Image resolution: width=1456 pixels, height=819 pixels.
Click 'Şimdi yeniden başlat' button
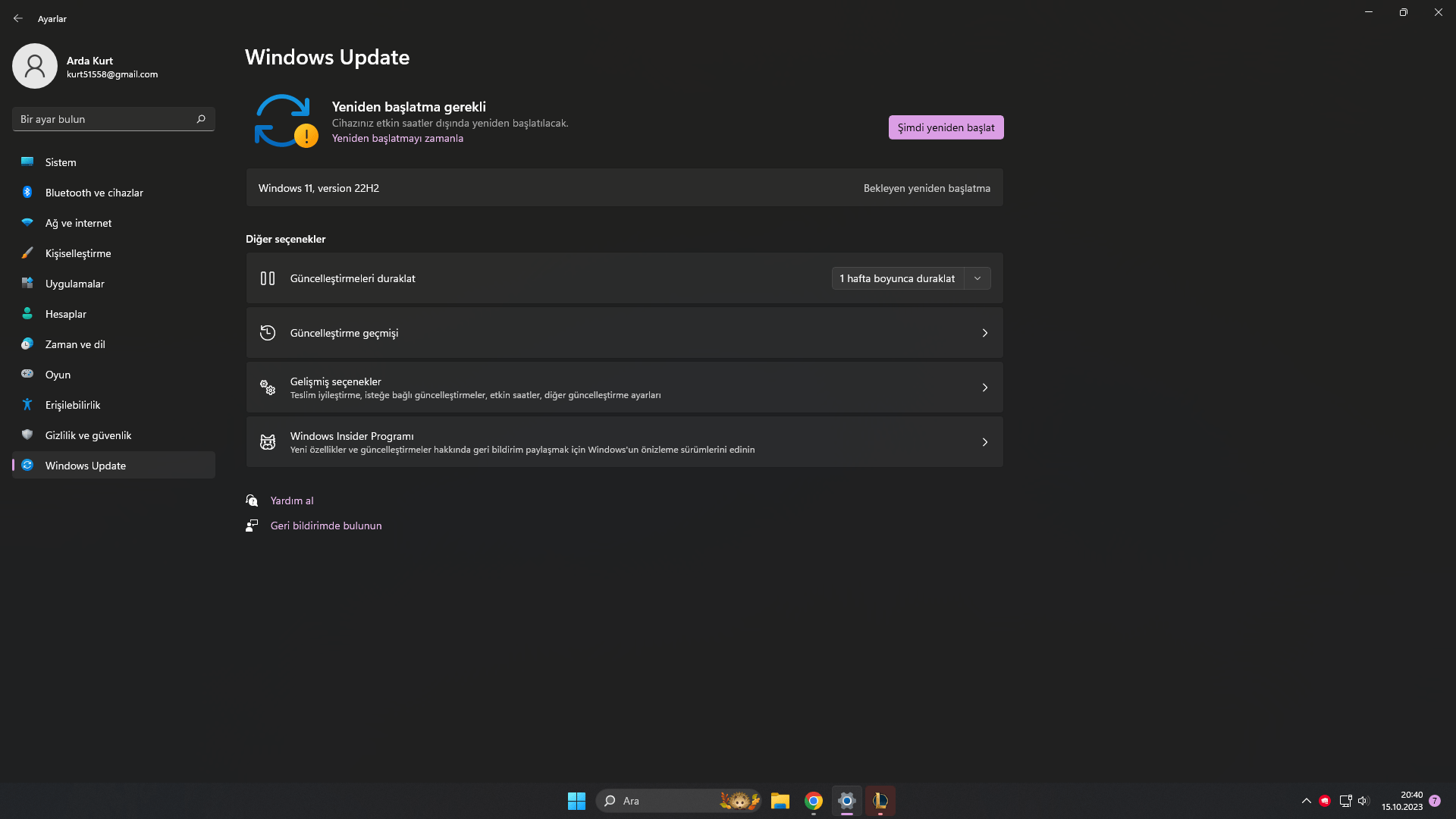coord(946,127)
